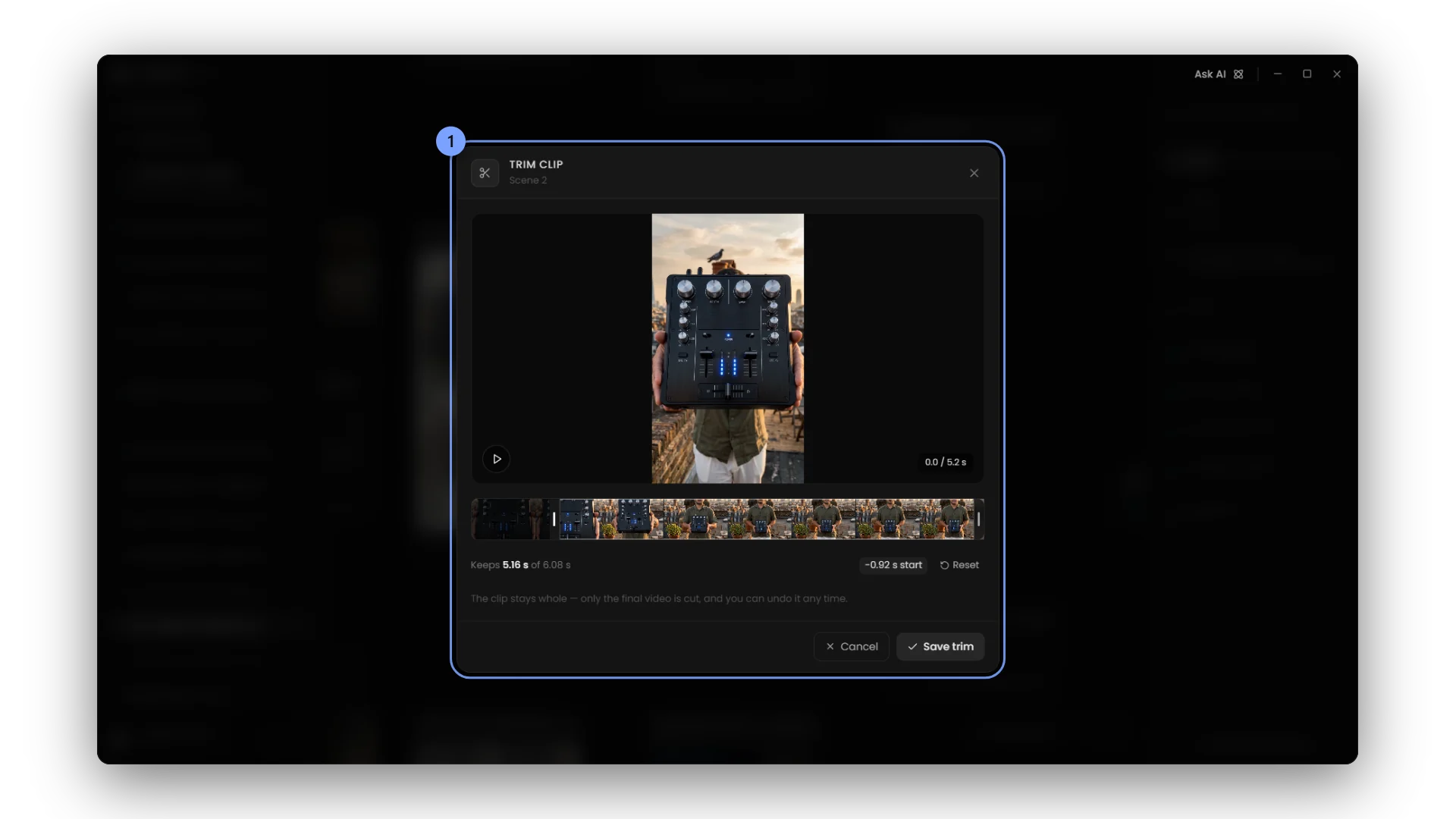Click the clip stays whole hint text
This screenshot has width=1456, height=819.
coord(659,598)
